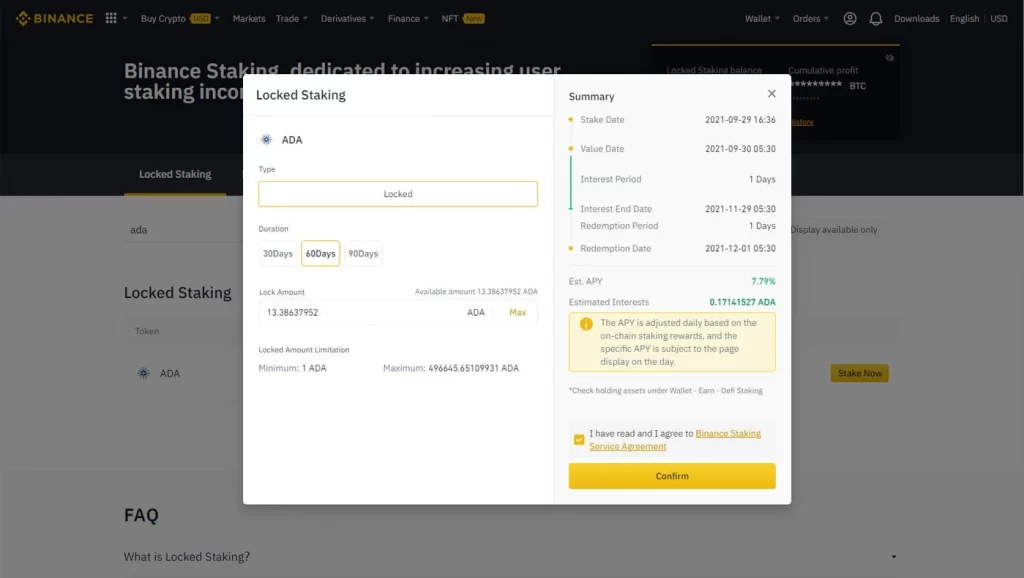Toggle the hide balance eye icon
Viewport: 1024px width, 578px height.
tap(889, 58)
